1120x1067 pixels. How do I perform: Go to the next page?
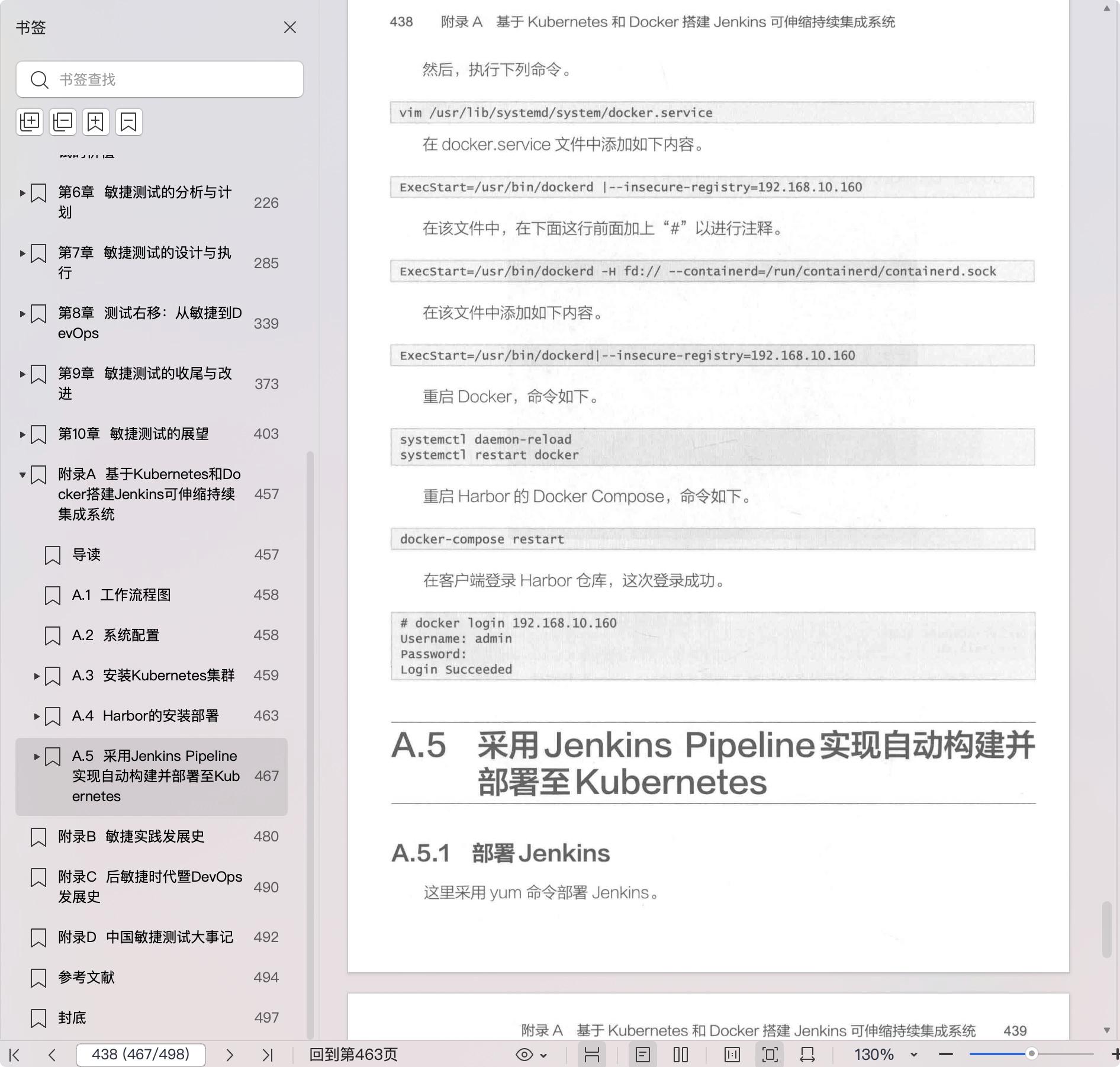tap(230, 1055)
